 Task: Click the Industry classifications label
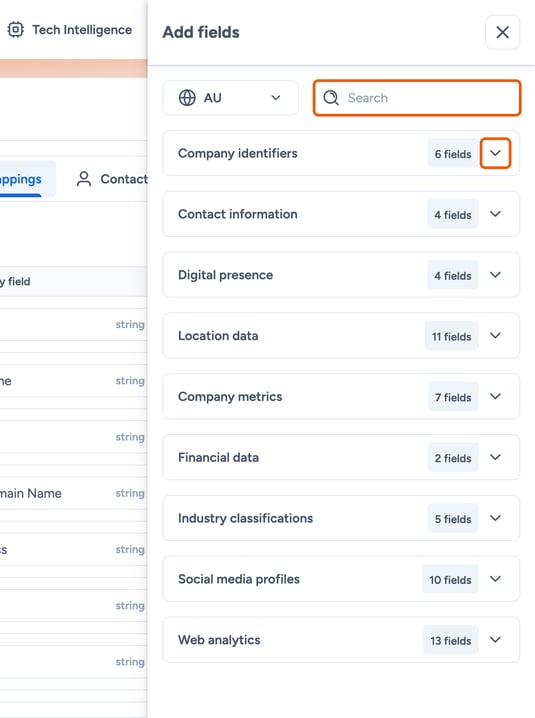click(246, 518)
